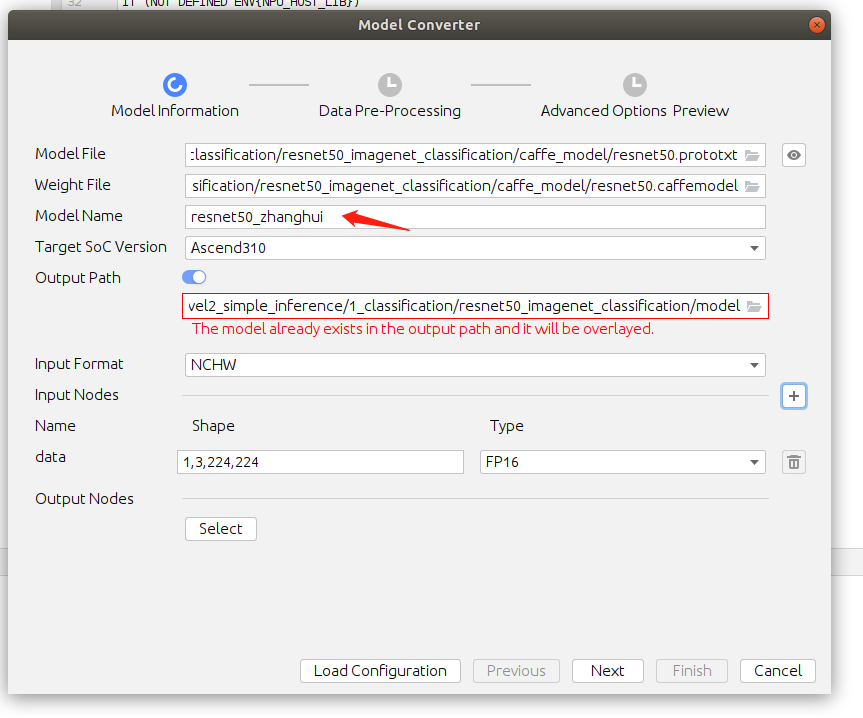Expand the Input Format NCHW dropdown
The image size is (863, 718).
475,365
